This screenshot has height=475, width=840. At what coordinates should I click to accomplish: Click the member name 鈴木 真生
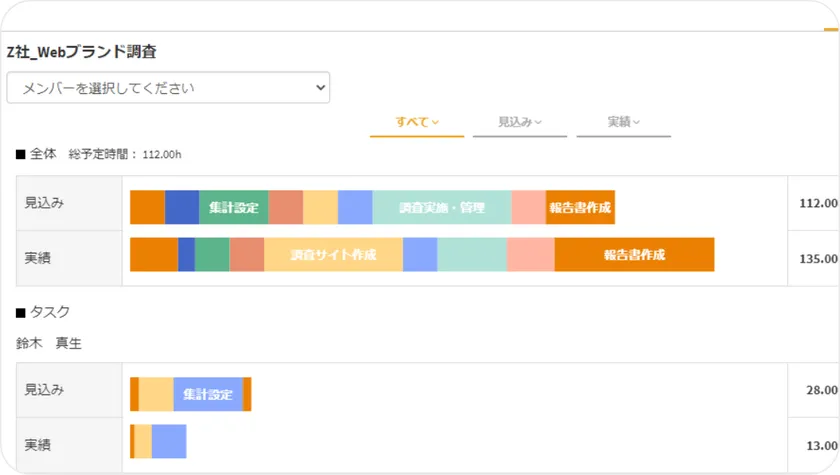(x=49, y=343)
